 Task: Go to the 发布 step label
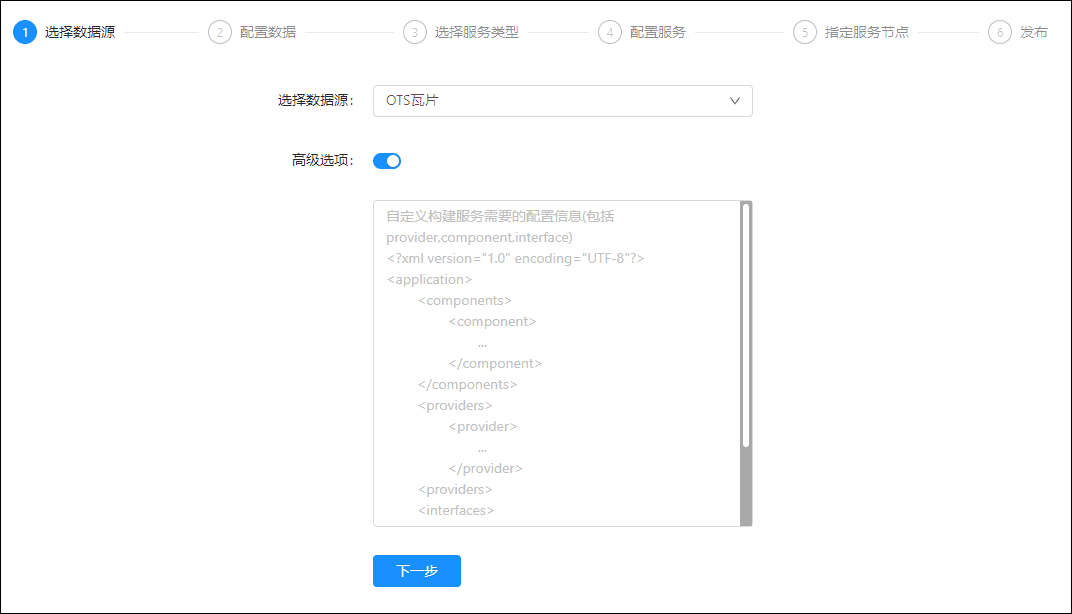pos(1034,32)
